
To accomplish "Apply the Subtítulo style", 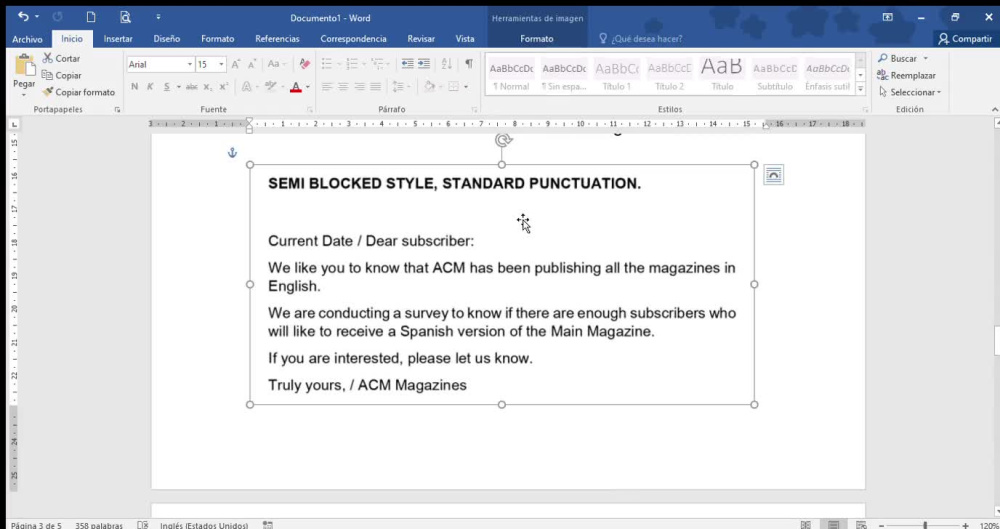I will tap(775, 74).
